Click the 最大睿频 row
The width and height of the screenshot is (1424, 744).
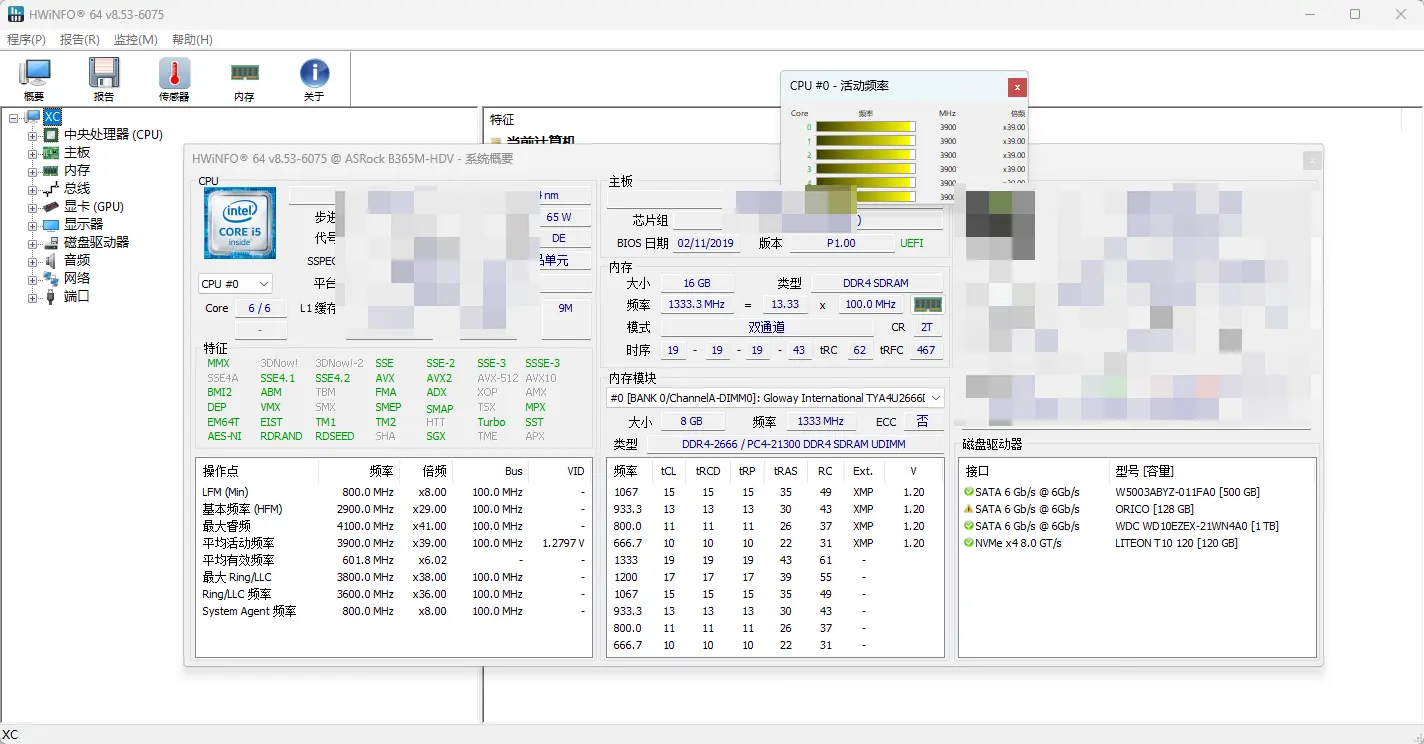[x=394, y=526]
